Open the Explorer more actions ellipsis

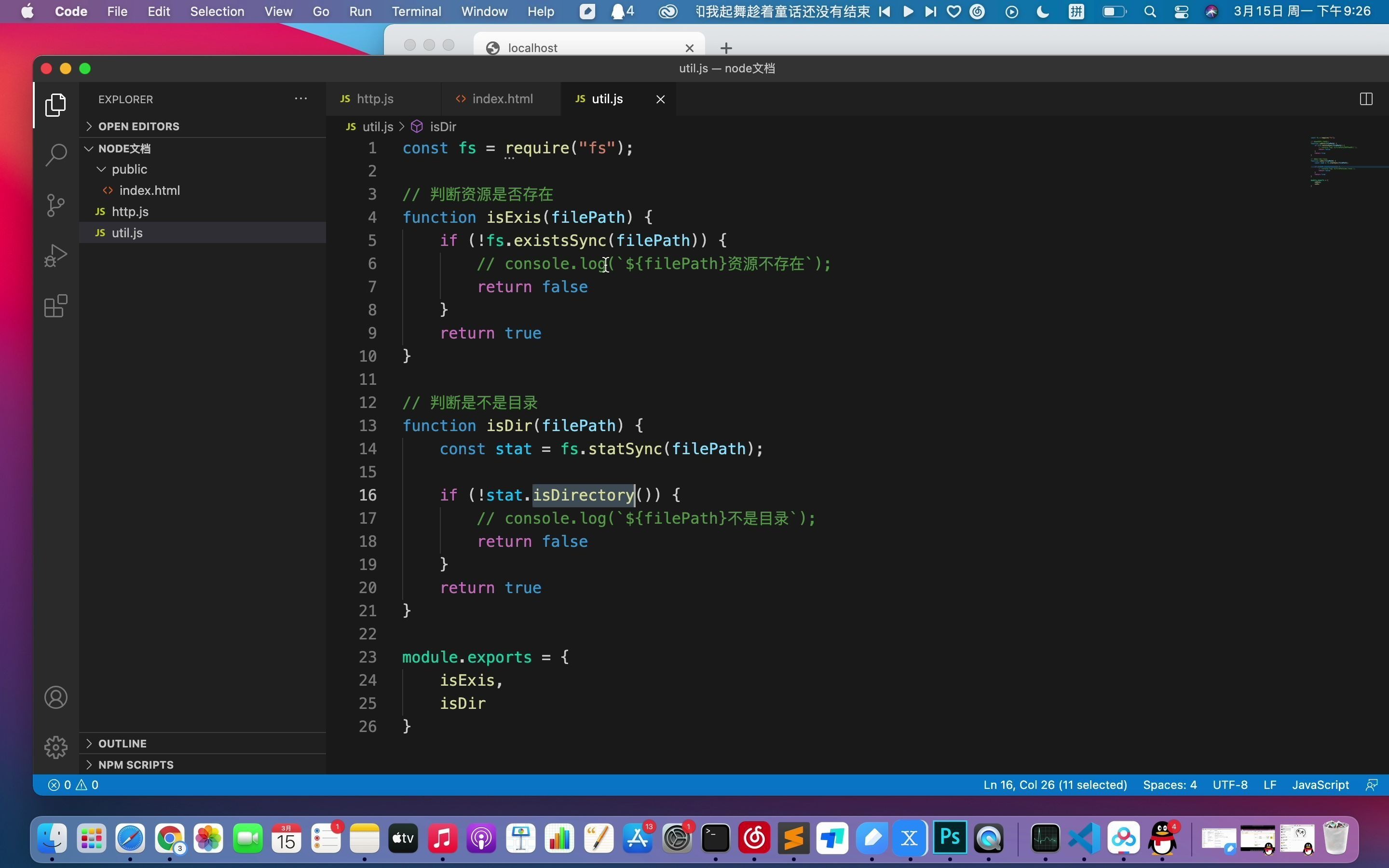pos(301,99)
